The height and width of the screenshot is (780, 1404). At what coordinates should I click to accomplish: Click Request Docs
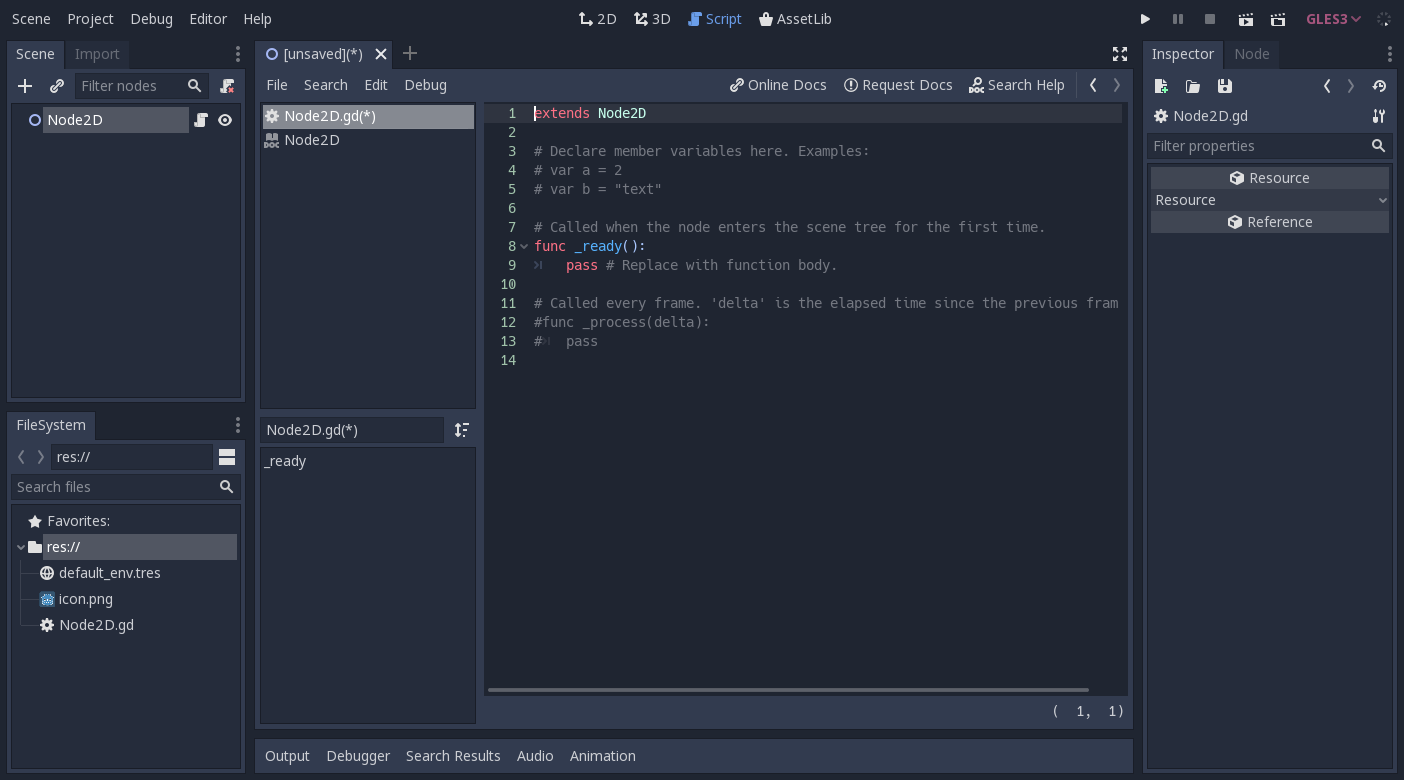(x=898, y=85)
